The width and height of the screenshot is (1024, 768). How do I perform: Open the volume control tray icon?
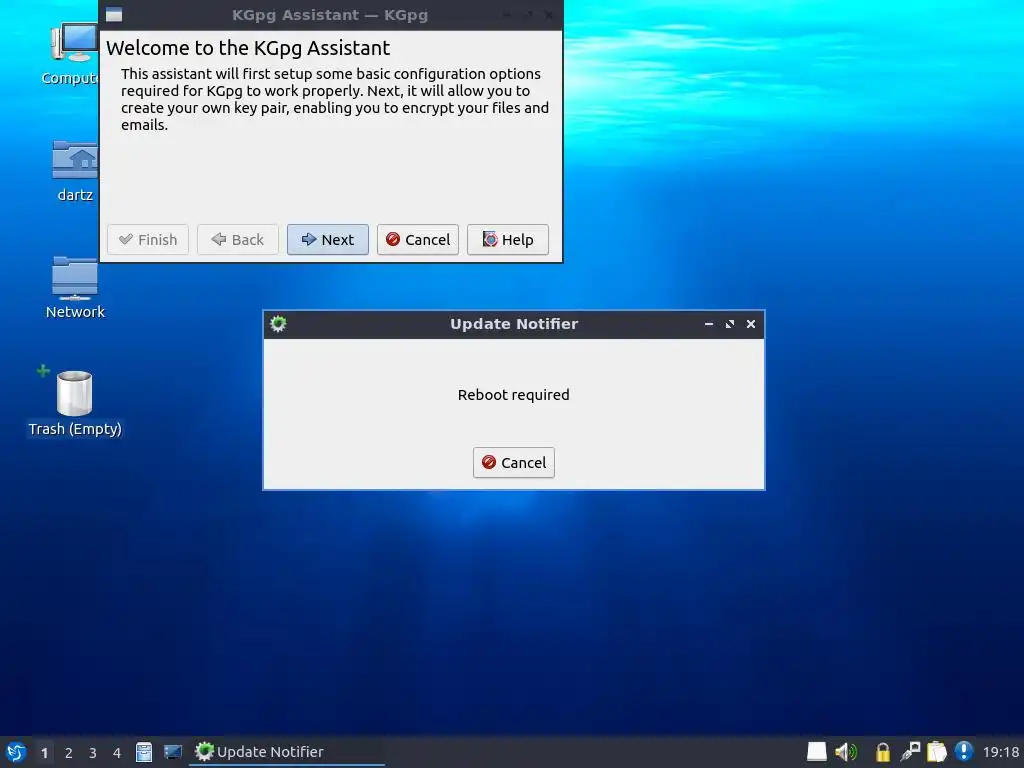pos(846,752)
